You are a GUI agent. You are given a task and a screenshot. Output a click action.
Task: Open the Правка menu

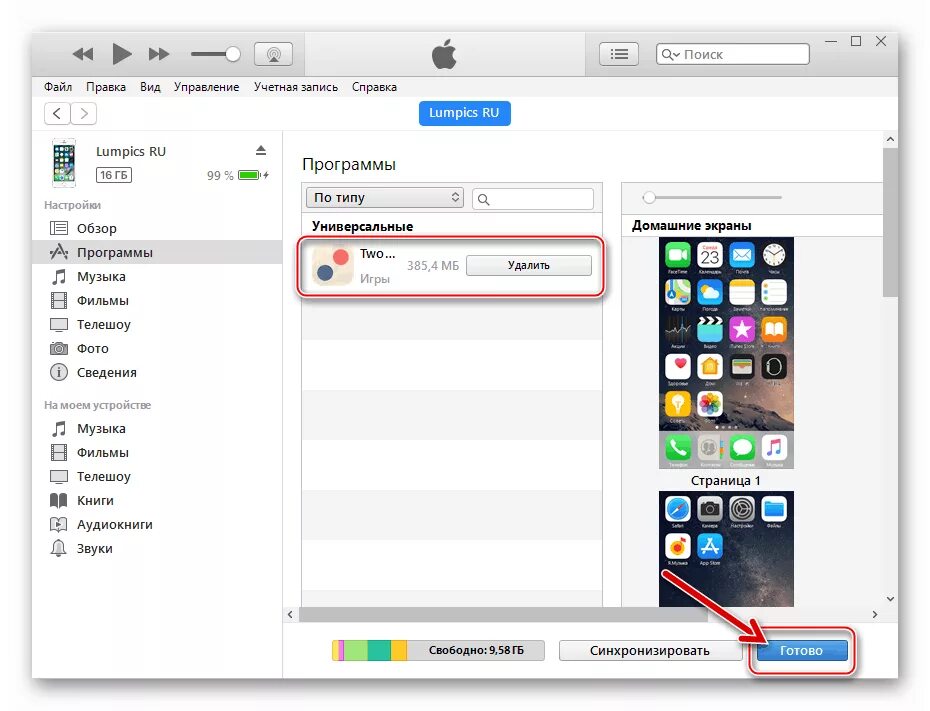coord(106,87)
